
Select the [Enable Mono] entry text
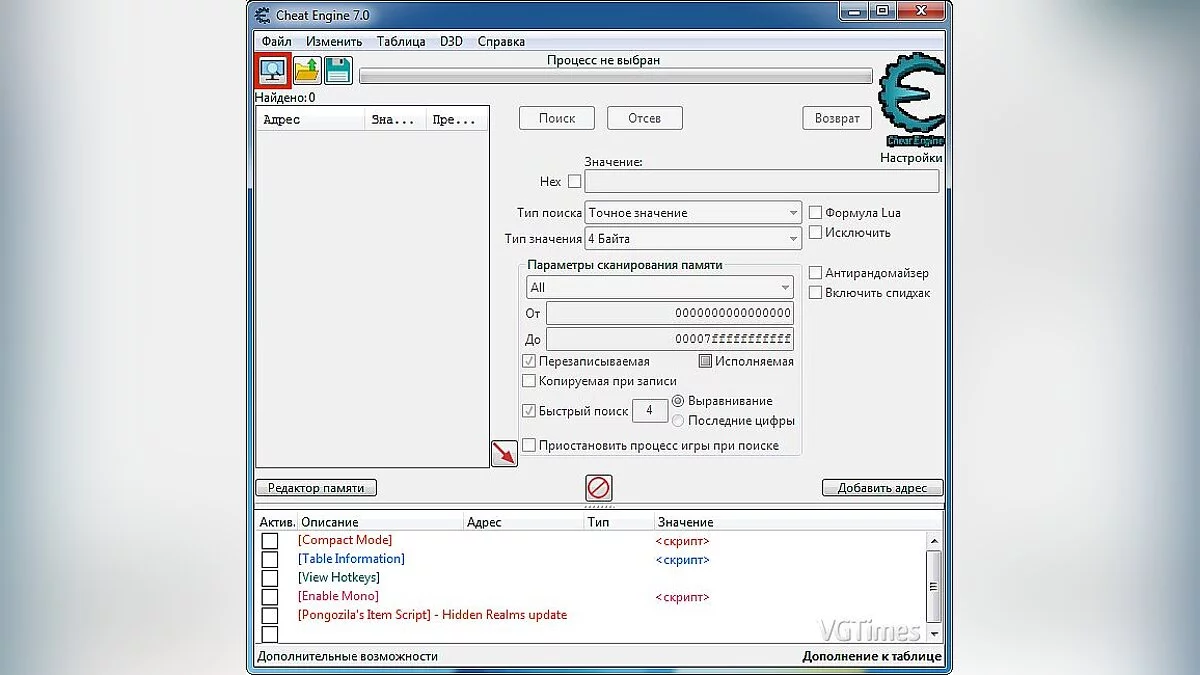[x=338, y=596]
